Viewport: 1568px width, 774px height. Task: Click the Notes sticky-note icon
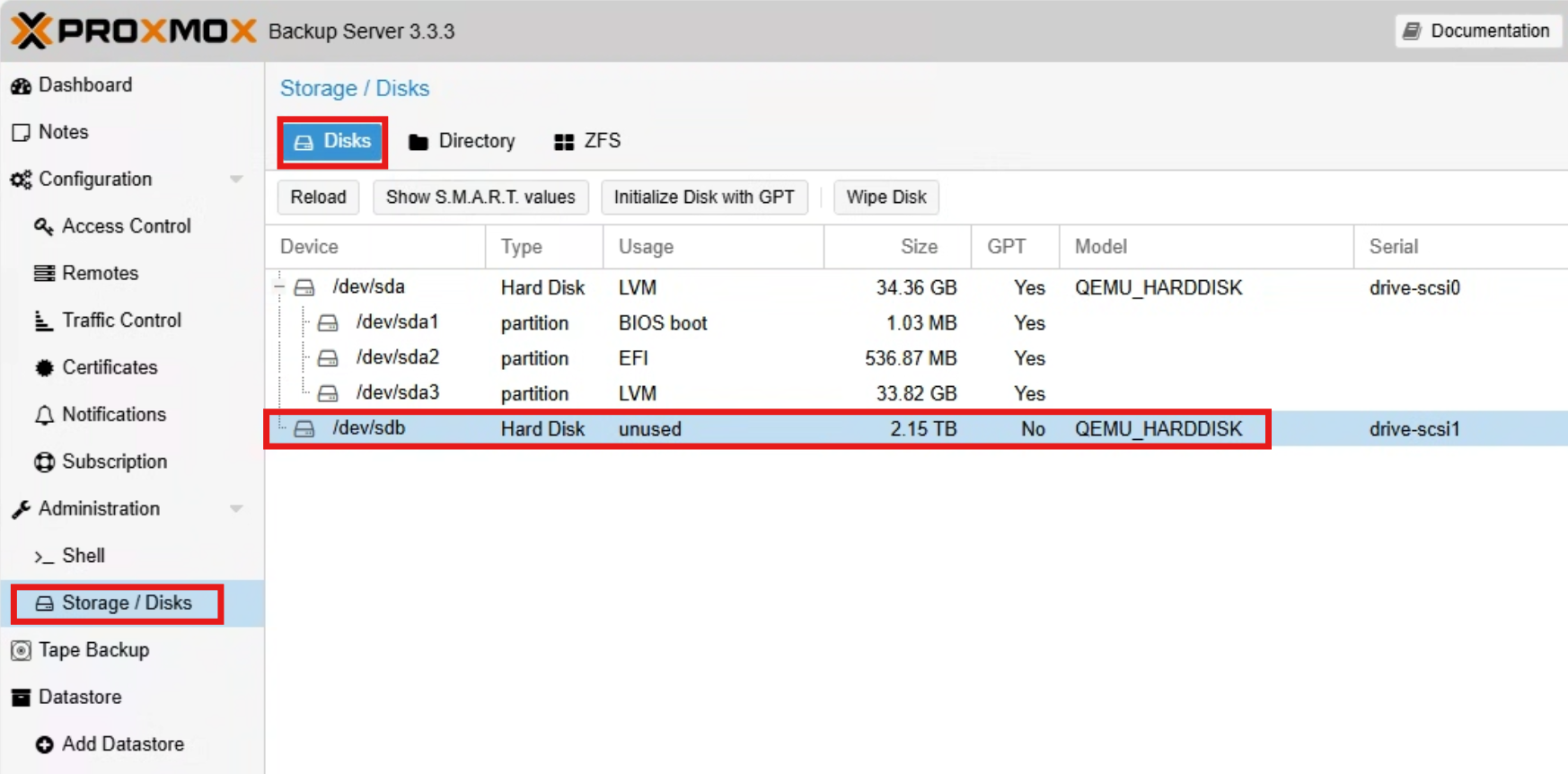click(x=21, y=133)
